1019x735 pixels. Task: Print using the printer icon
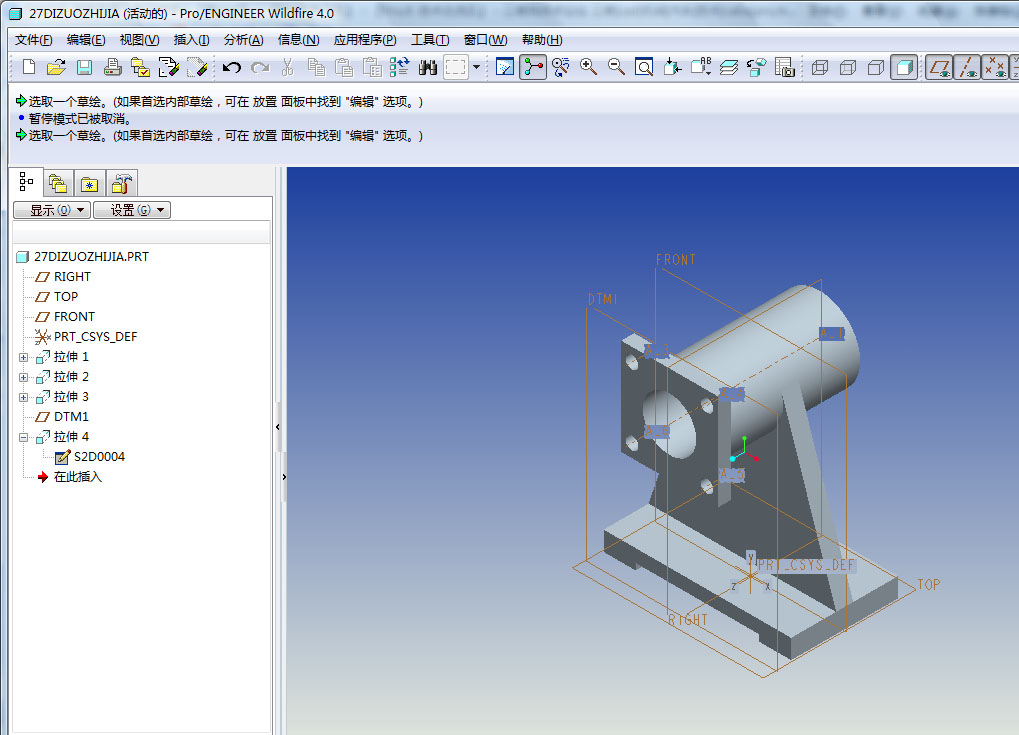pyautogui.click(x=112, y=67)
